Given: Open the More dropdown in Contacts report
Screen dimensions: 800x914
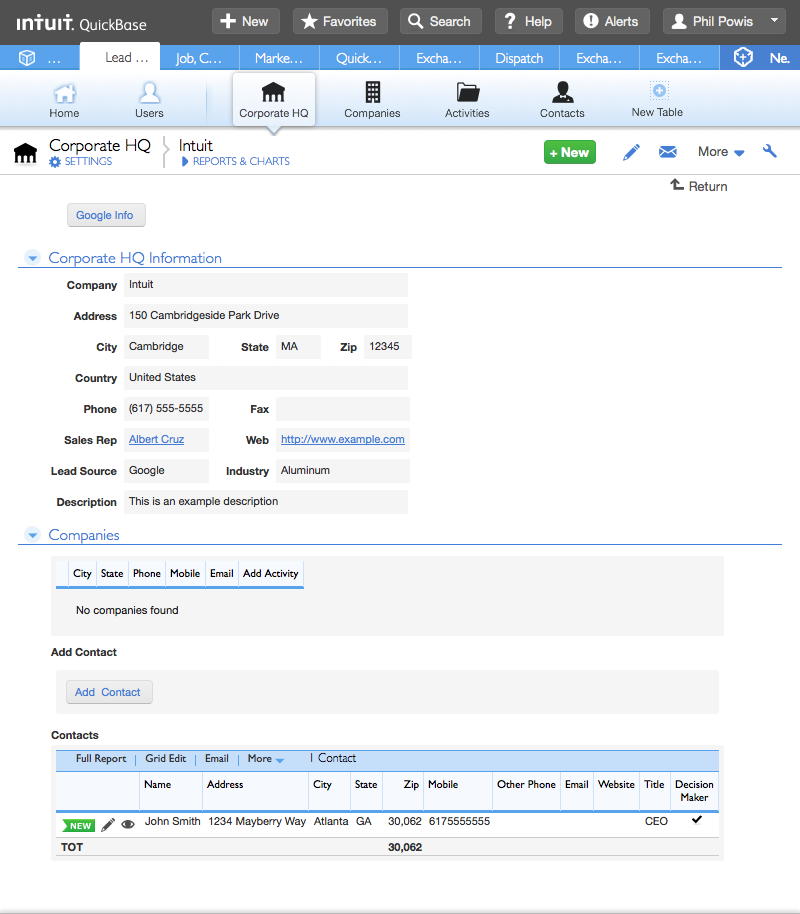Looking at the screenshot, I should tap(265, 758).
